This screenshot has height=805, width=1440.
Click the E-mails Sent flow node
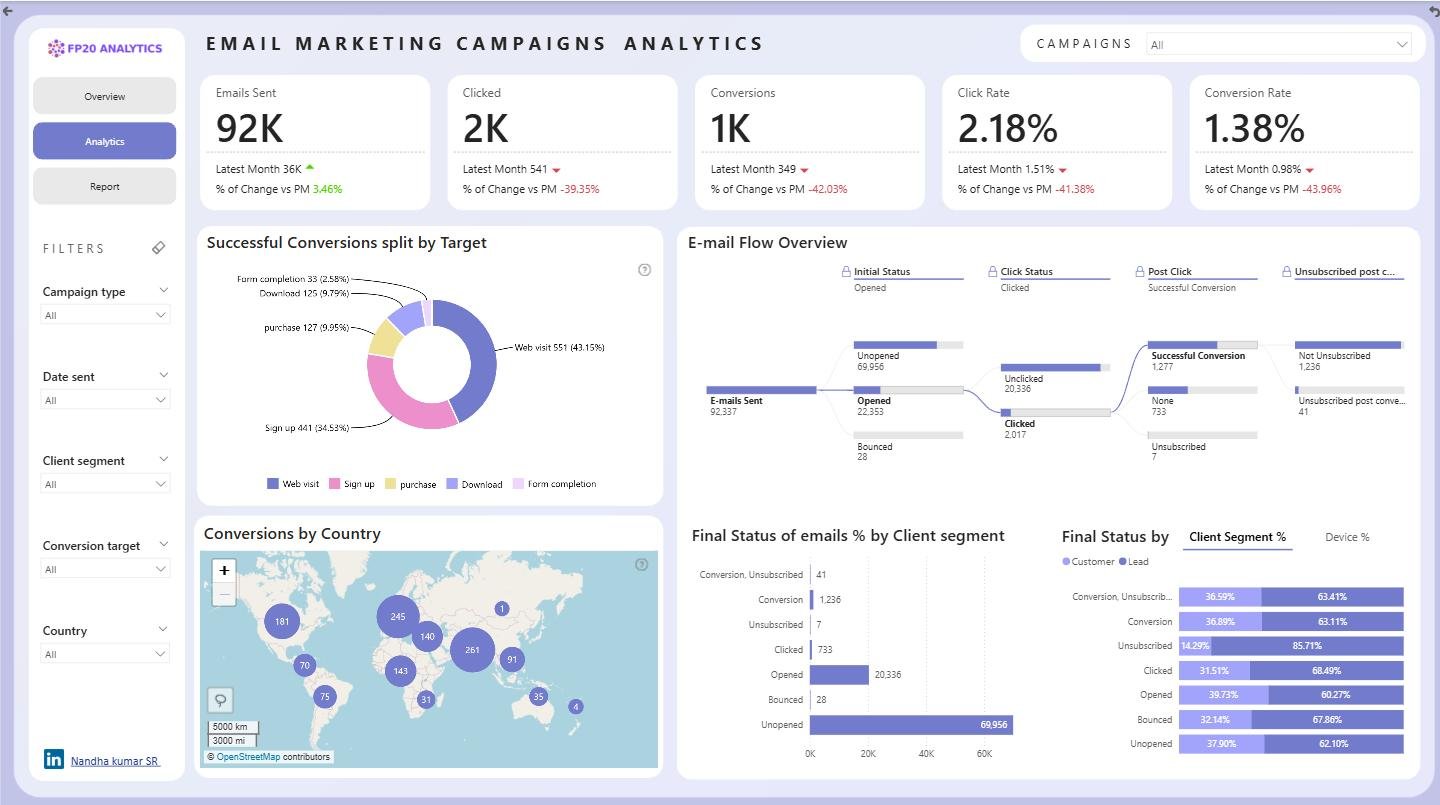762,390
